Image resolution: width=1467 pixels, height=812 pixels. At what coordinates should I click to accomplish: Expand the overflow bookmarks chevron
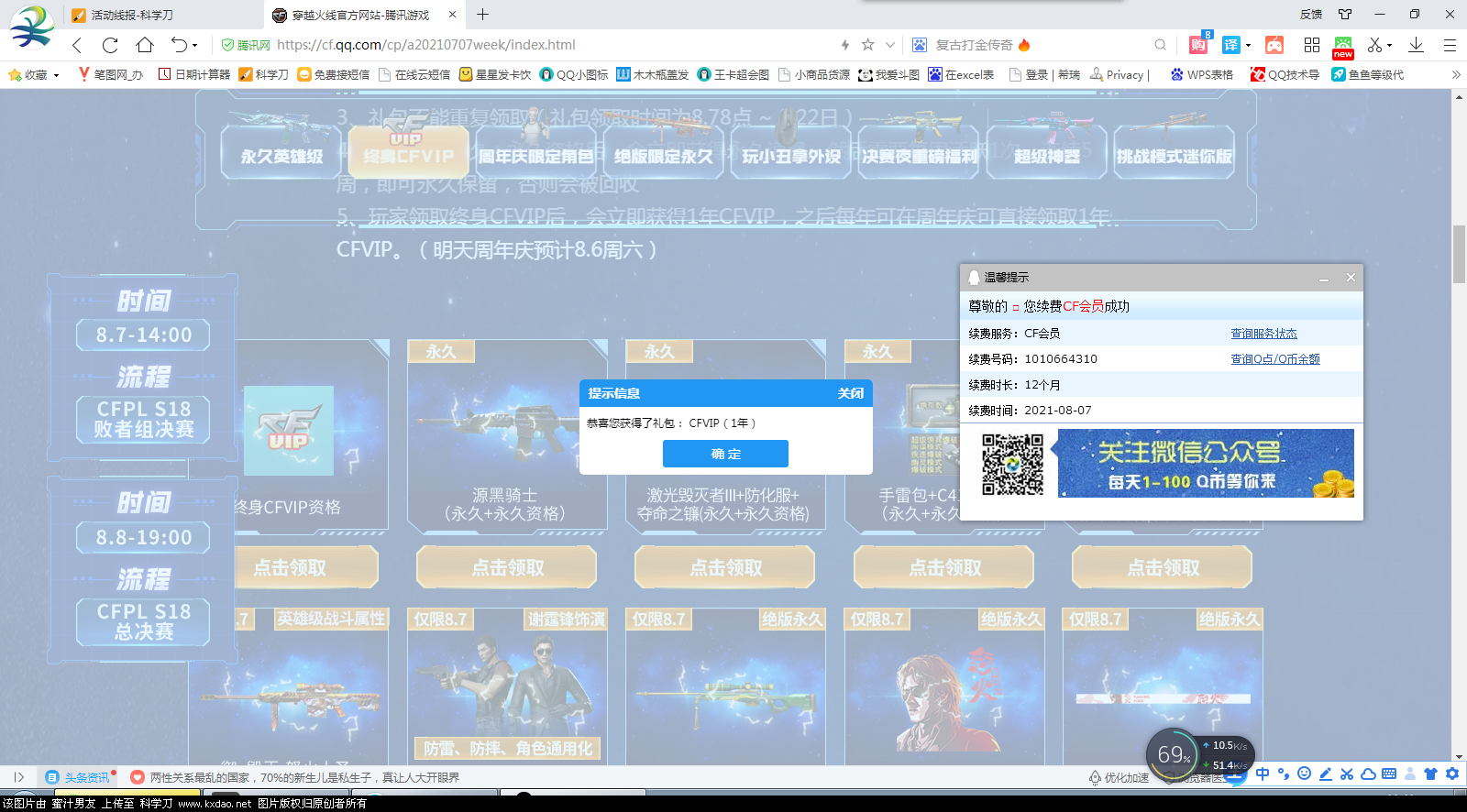click(1456, 74)
